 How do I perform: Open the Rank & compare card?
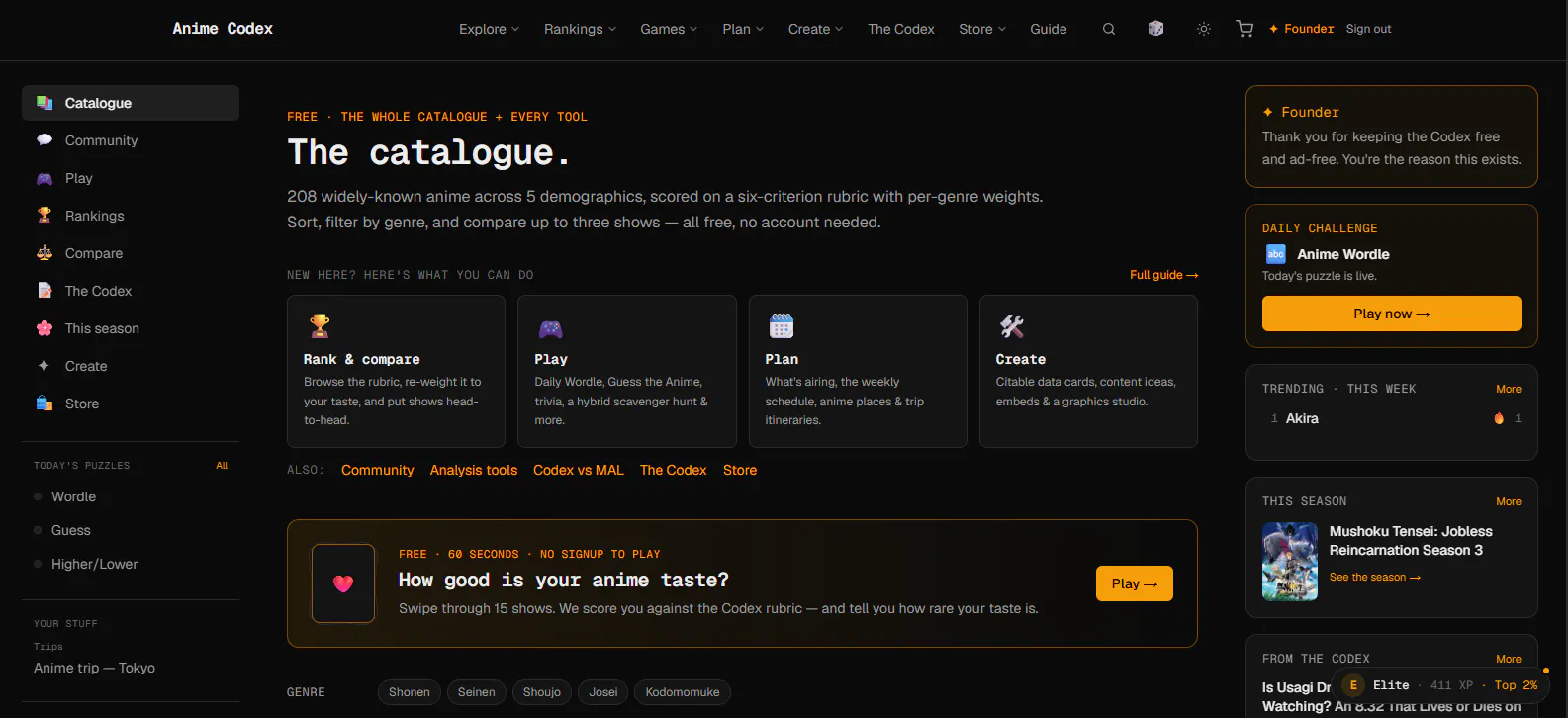coord(396,371)
